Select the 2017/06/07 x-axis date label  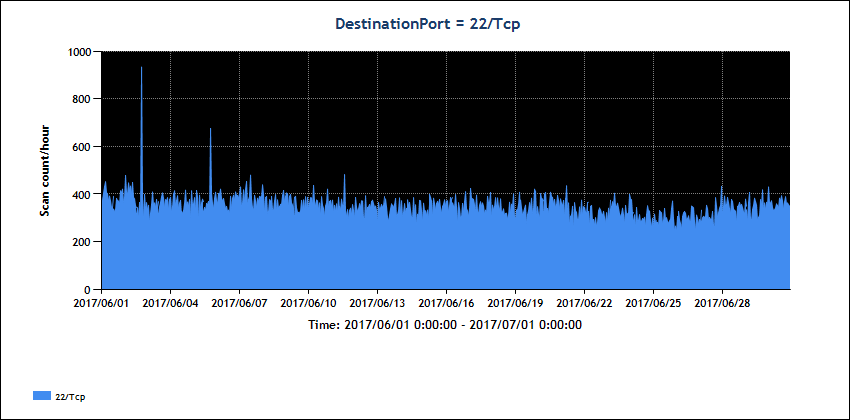(241, 303)
